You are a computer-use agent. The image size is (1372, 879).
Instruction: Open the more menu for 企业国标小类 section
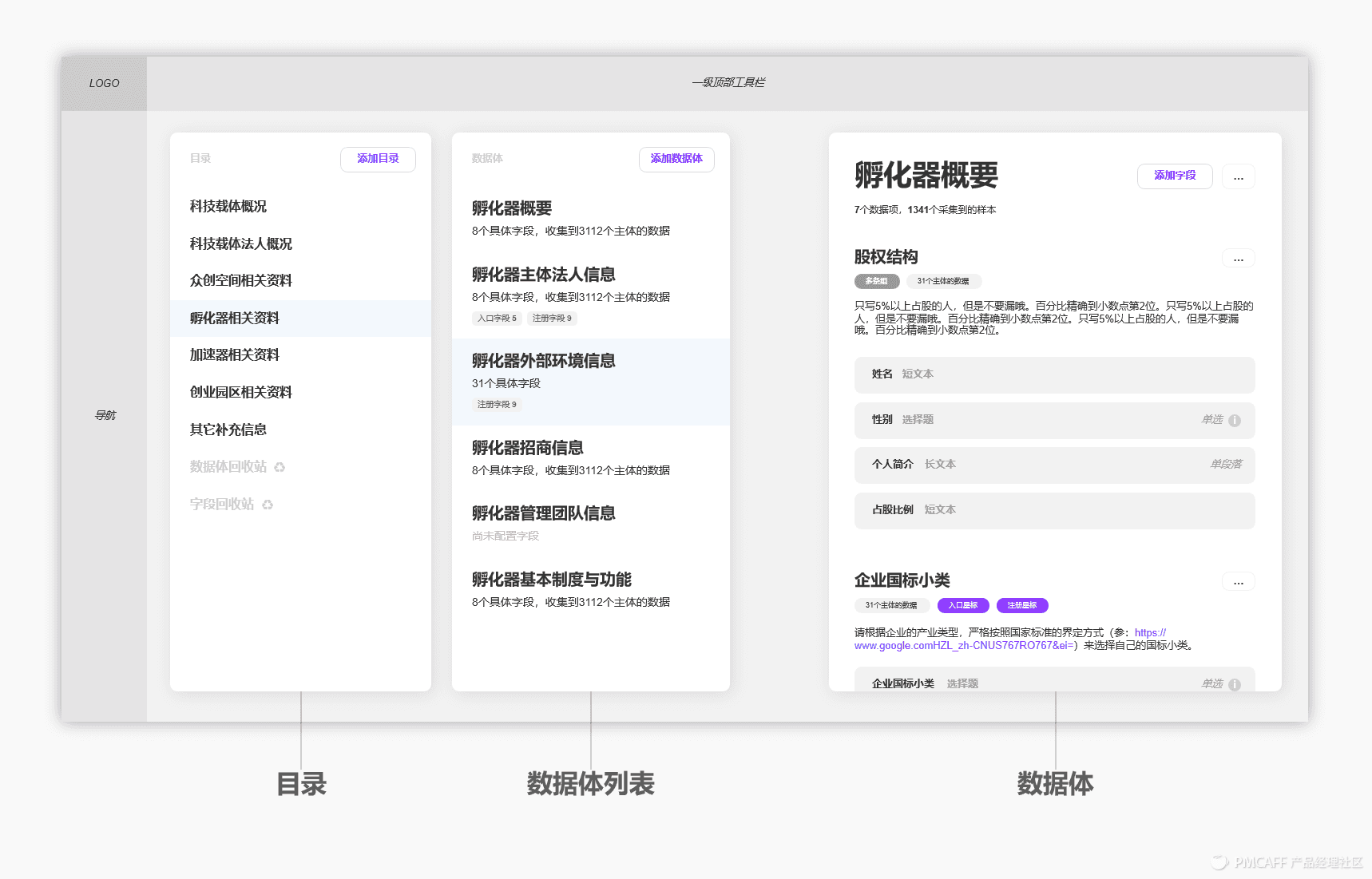click(1238, 582)
